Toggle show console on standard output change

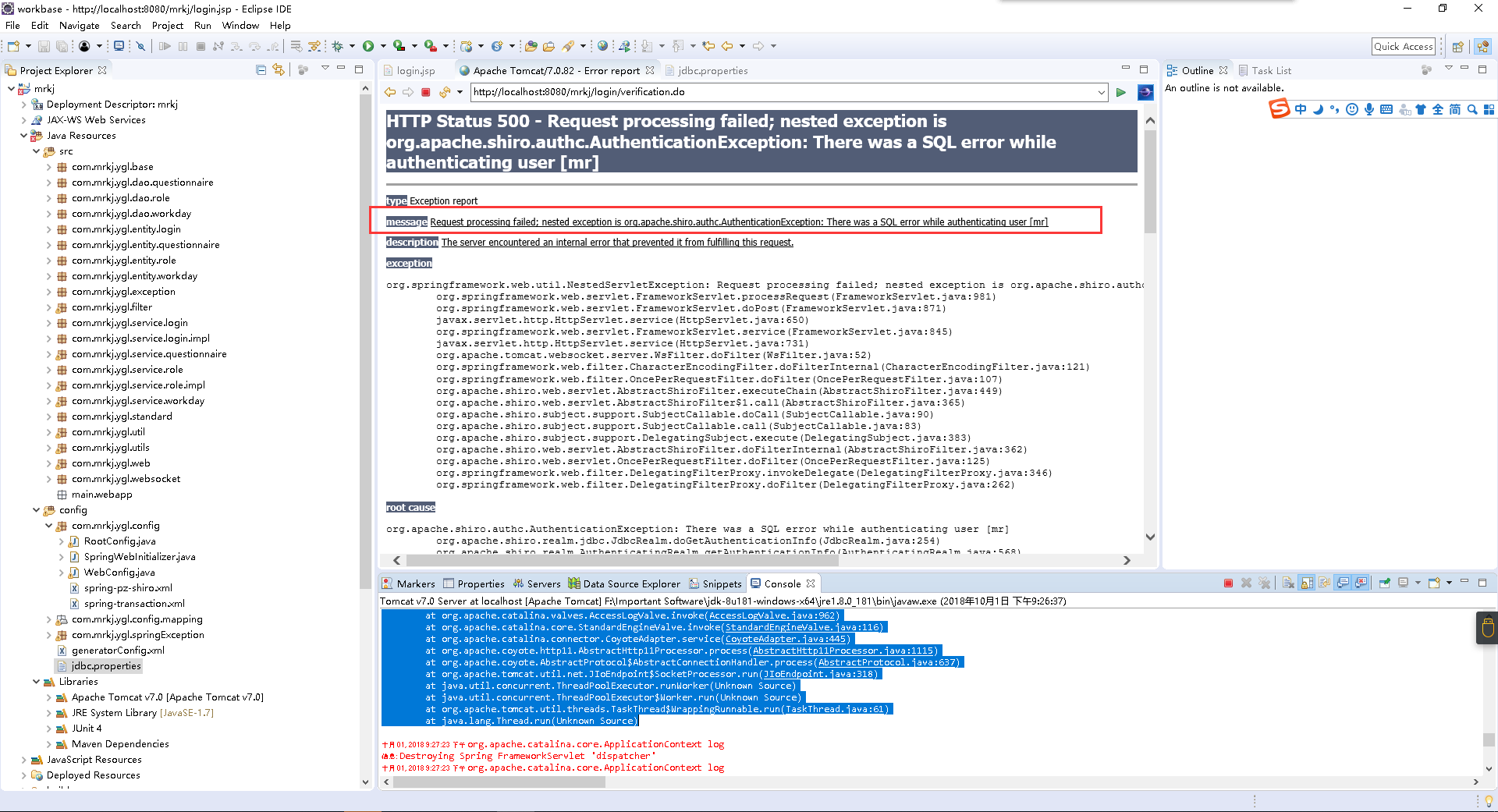[x=1344, y=583]
